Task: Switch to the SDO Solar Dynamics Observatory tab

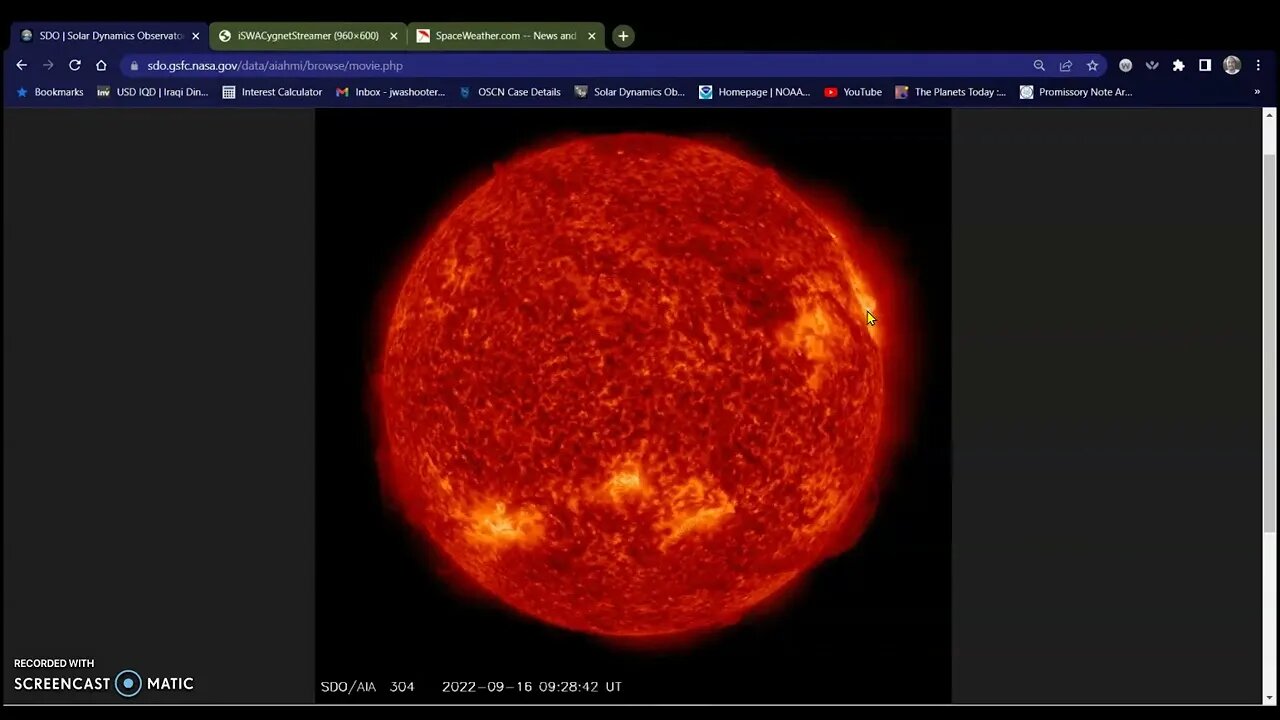Action: point(110,36)
